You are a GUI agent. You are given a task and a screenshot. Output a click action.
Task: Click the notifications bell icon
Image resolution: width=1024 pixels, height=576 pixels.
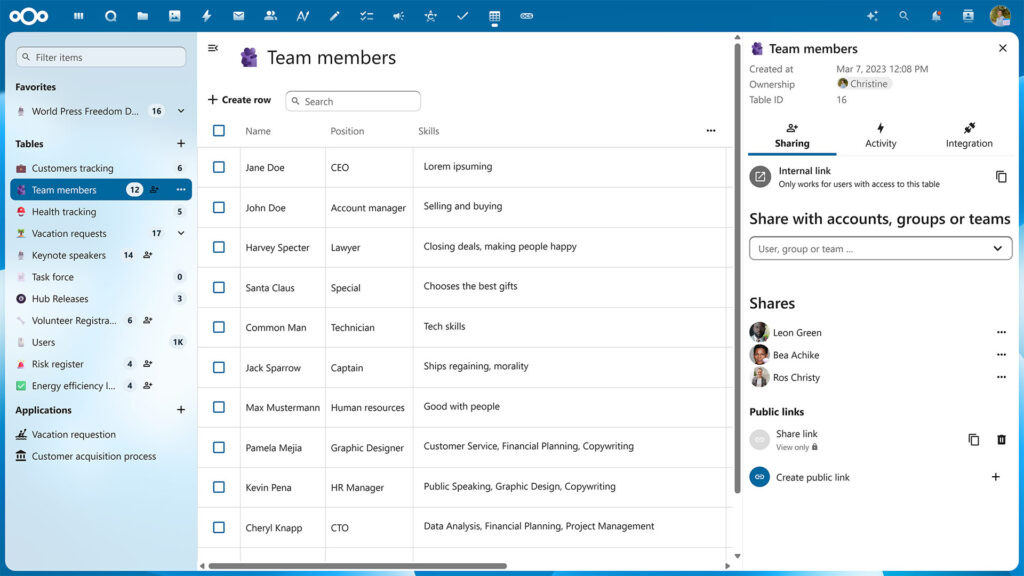tap(936, 16)
